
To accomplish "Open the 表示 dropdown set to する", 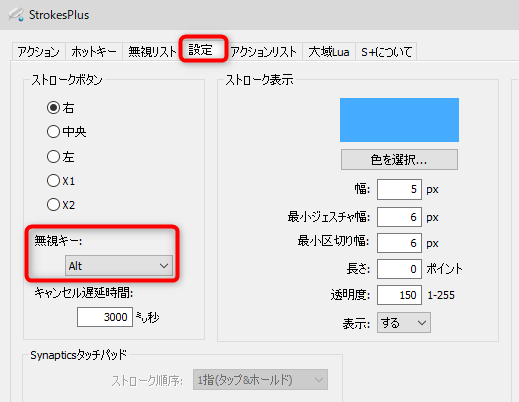I will 404,323.
